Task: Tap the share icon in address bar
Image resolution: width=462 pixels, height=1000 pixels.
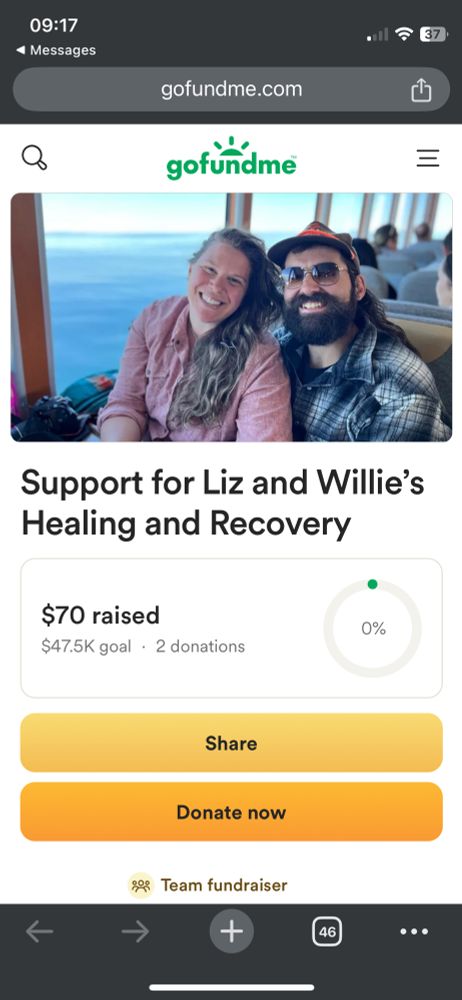Action: pos(421,90)
